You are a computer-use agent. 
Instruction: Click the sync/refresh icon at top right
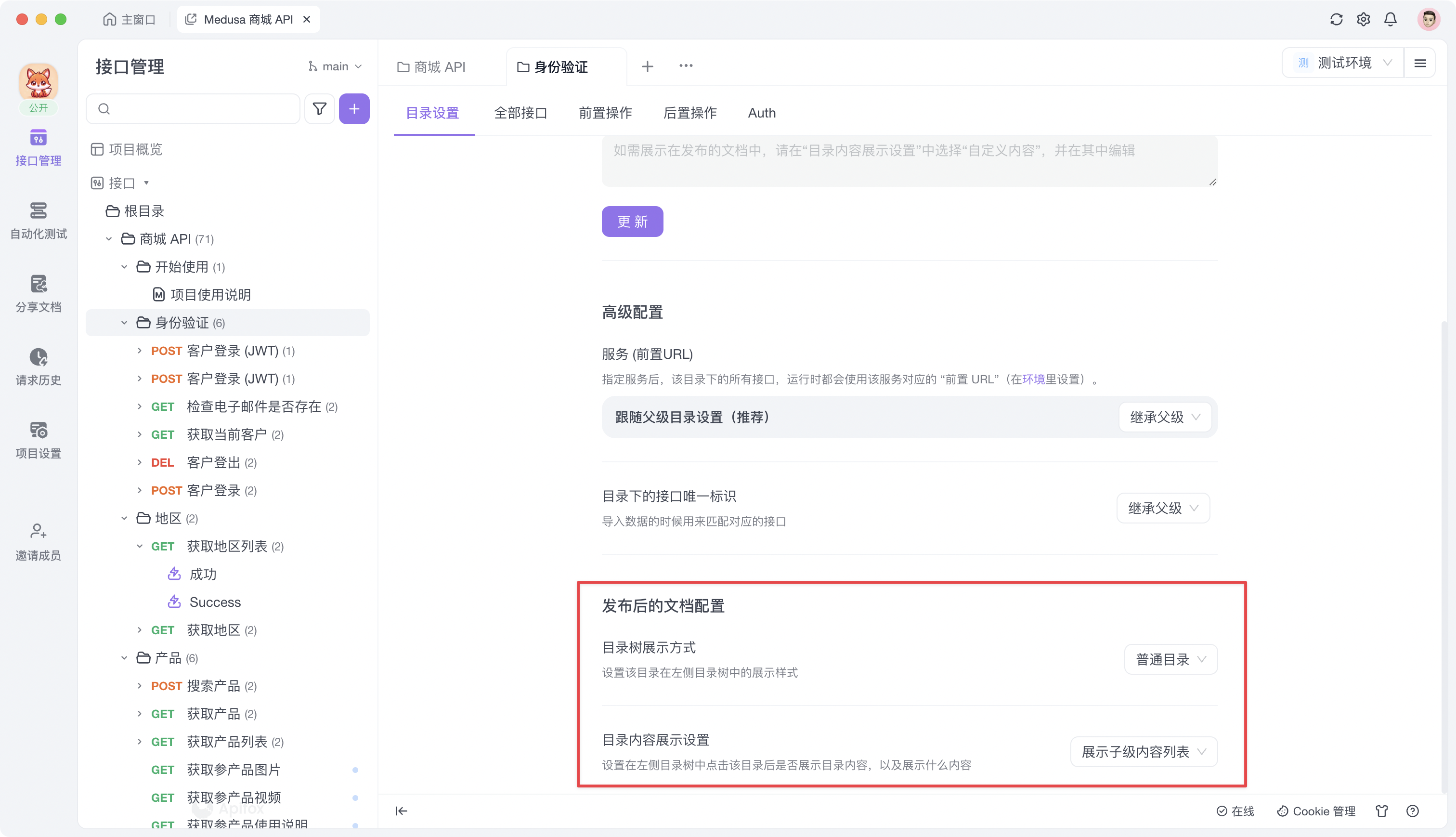tap(1336, 19)
